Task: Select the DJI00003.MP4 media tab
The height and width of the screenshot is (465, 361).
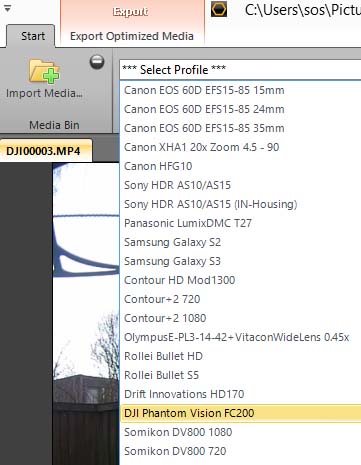Action: click(x=46, y=151)
